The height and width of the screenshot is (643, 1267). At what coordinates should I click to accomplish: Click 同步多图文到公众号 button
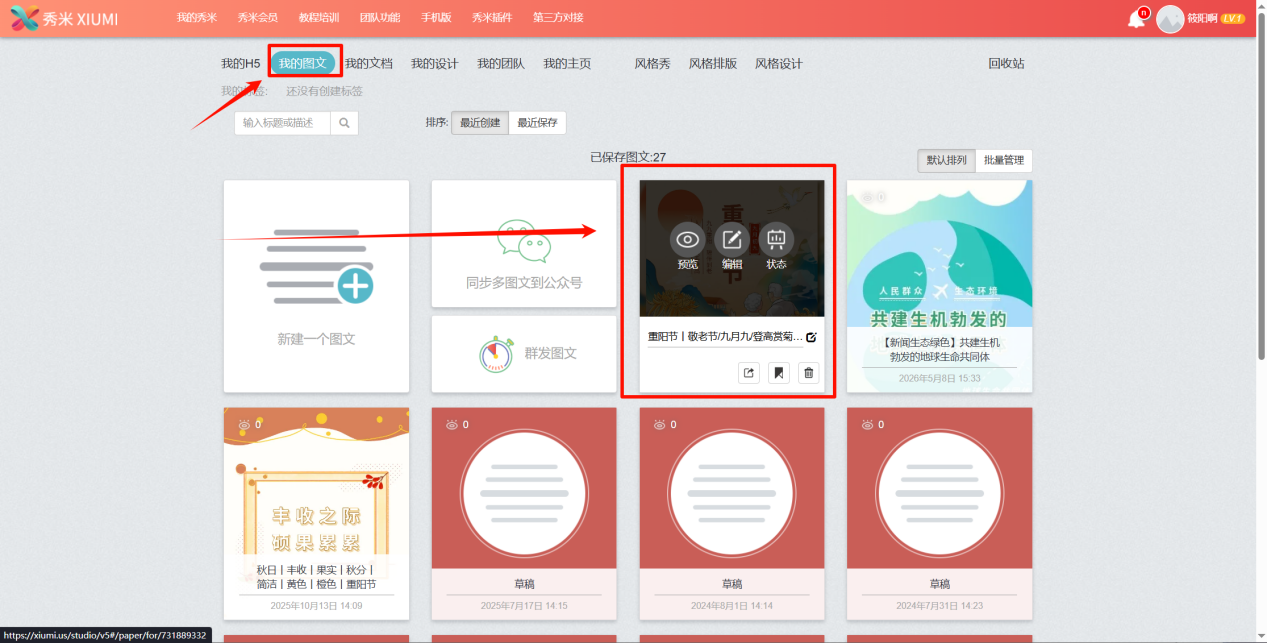[524, 244]
